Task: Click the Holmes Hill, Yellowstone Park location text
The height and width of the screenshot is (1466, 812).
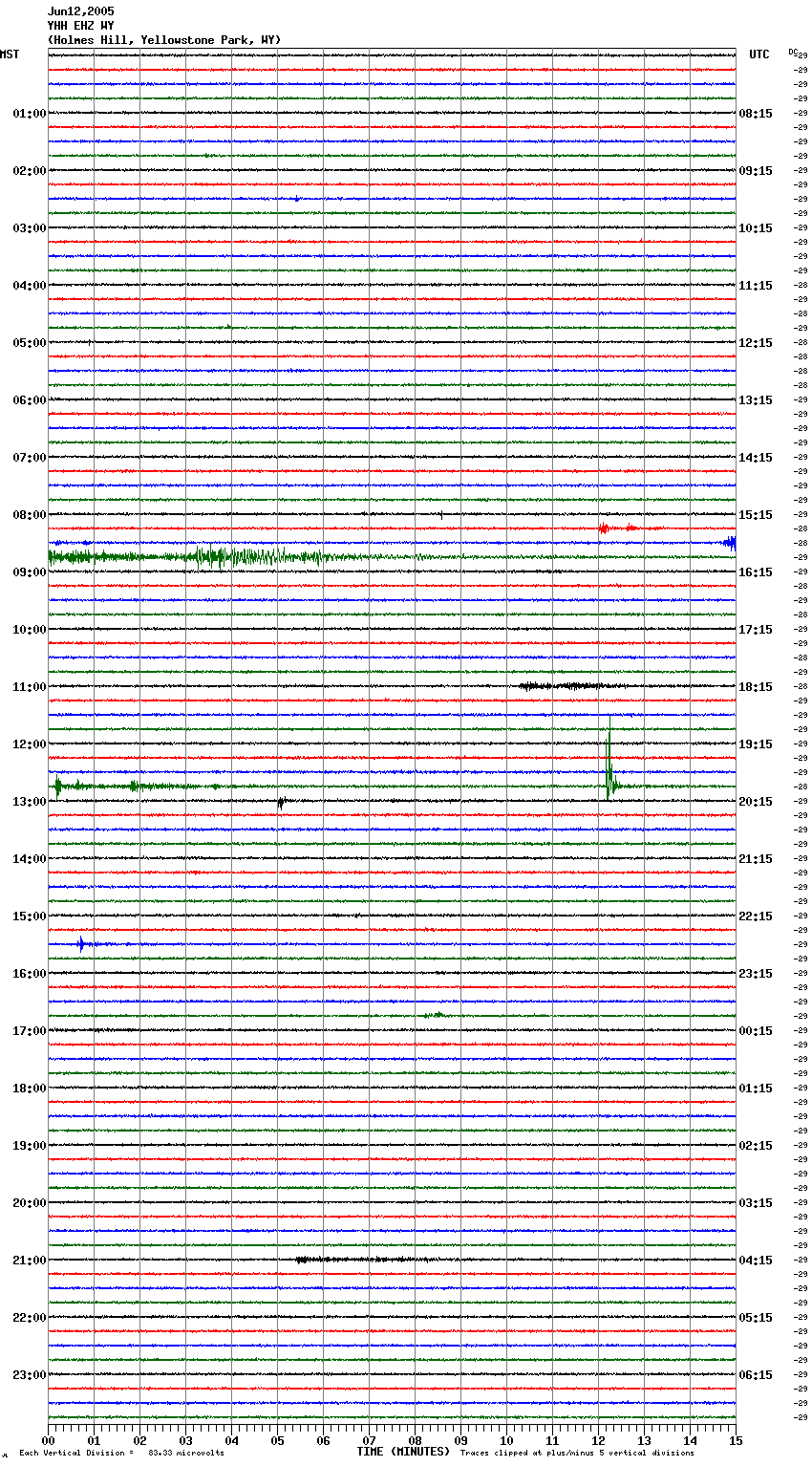Action: 164,40
